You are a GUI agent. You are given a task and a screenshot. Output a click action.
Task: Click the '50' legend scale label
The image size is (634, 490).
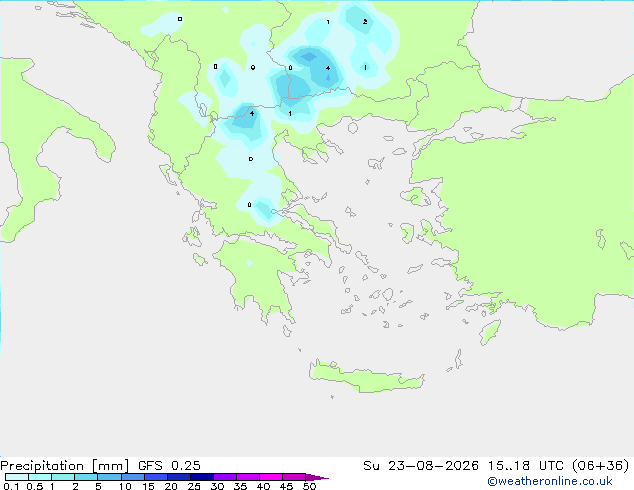tap(309, 486)
